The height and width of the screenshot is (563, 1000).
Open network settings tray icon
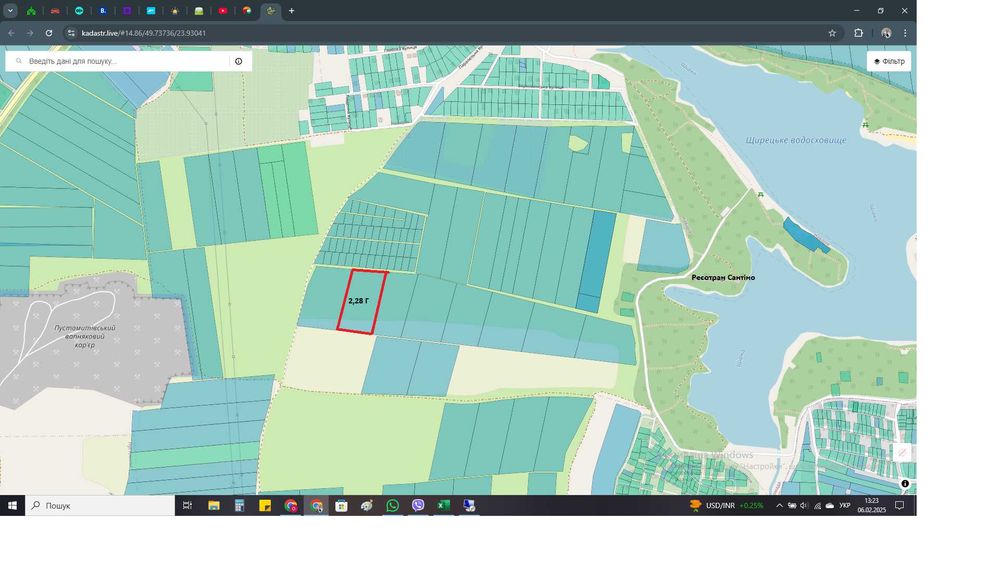tap(817, 506)
